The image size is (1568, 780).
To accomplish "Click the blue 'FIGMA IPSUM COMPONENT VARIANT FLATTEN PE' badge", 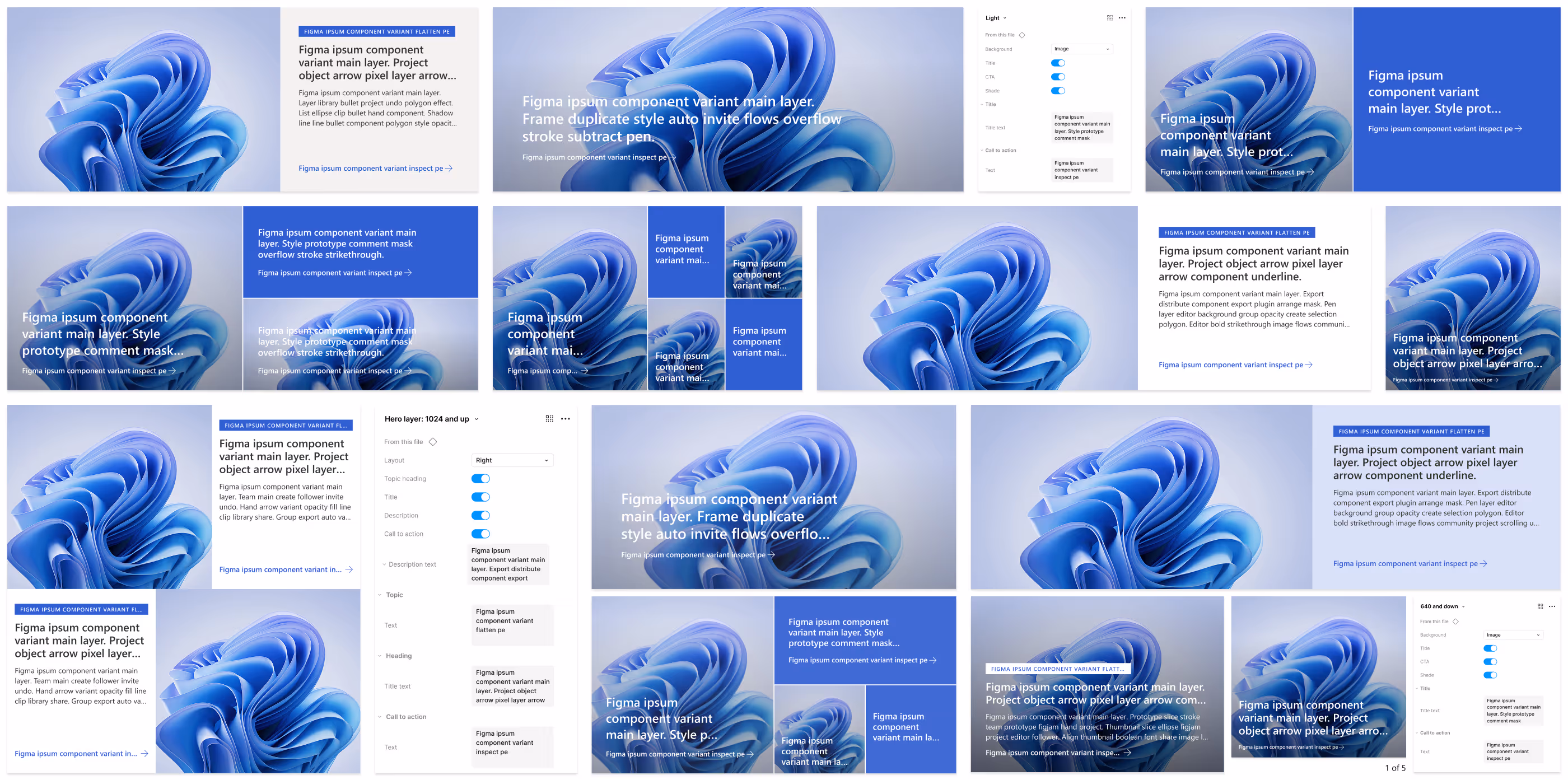I will click(x=376, y=31).
